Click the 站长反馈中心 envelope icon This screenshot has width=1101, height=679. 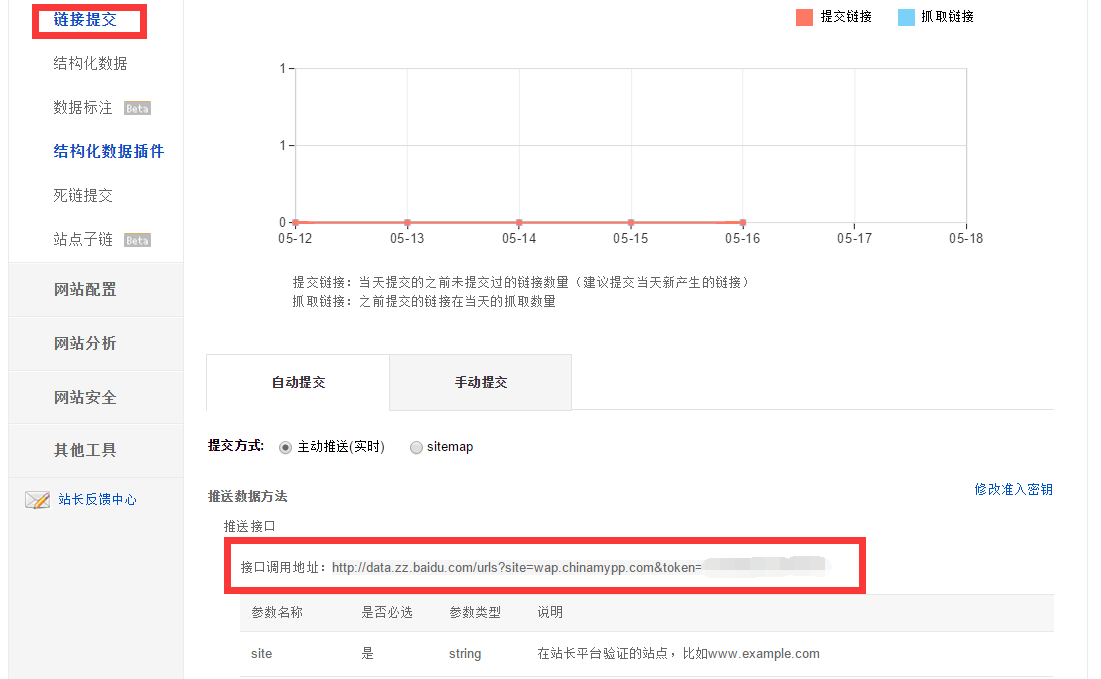[x=37, y=499]
